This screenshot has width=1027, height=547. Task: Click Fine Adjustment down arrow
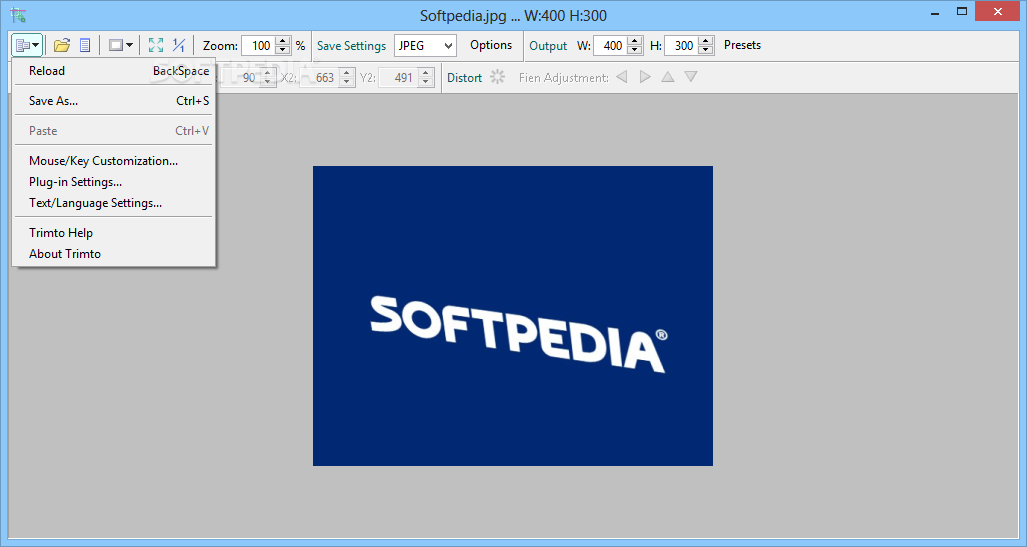point(690,77)
